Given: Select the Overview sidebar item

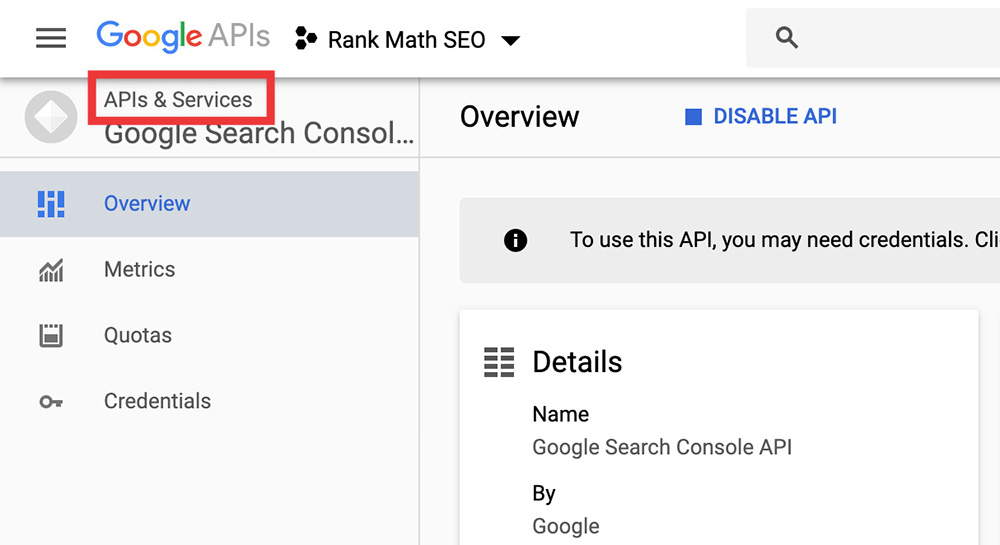Looking at the screenshot, I should click(x=147, y=203).
